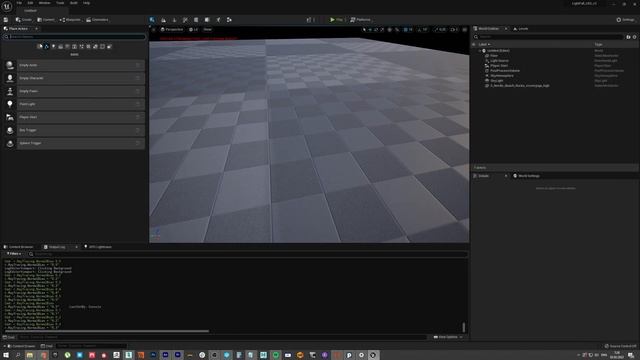
Task: Open the Perspective view dropdown
Action: pos(172,29)
